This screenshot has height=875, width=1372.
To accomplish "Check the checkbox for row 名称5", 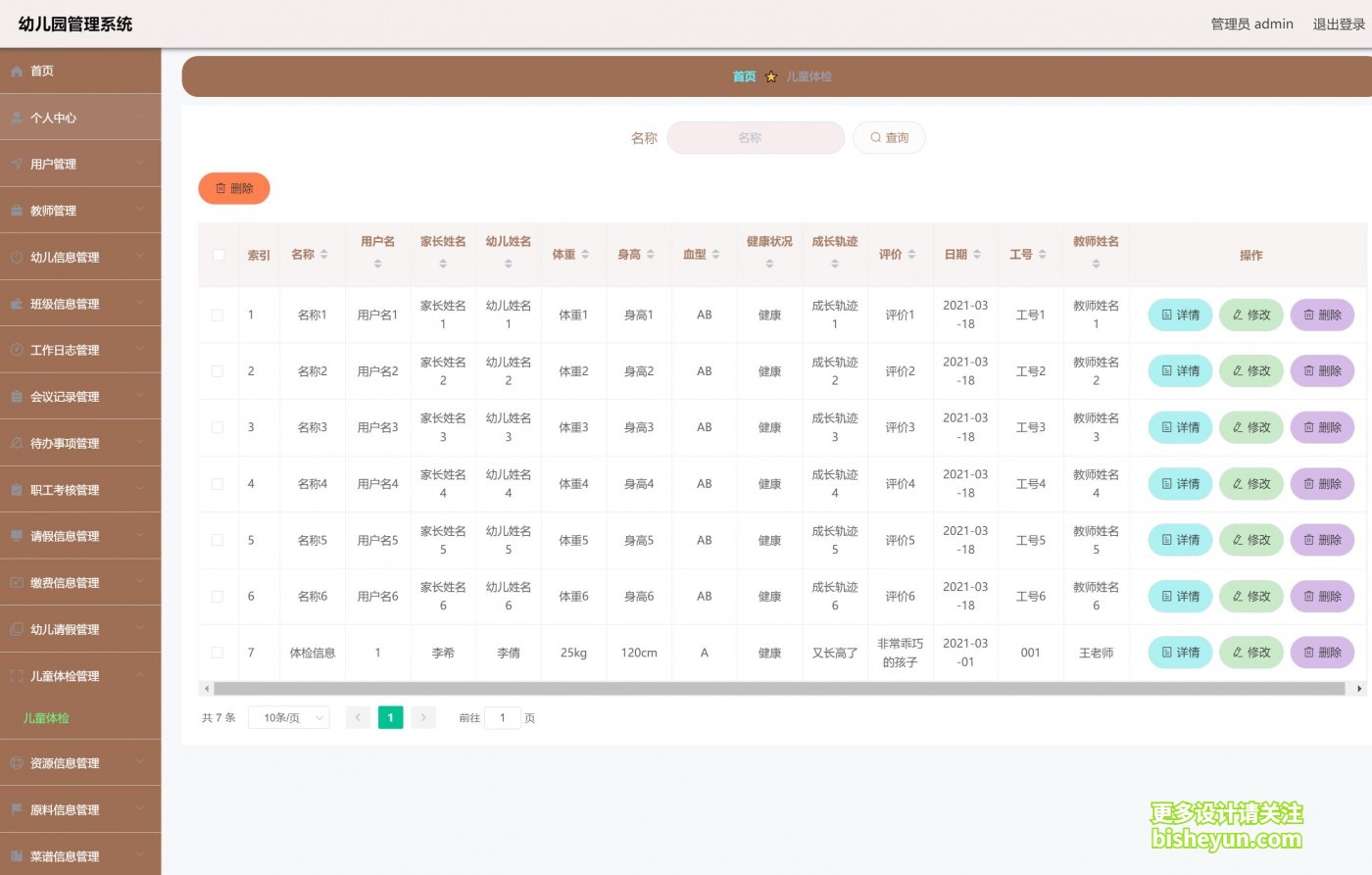I will click(x=218, y=540).
